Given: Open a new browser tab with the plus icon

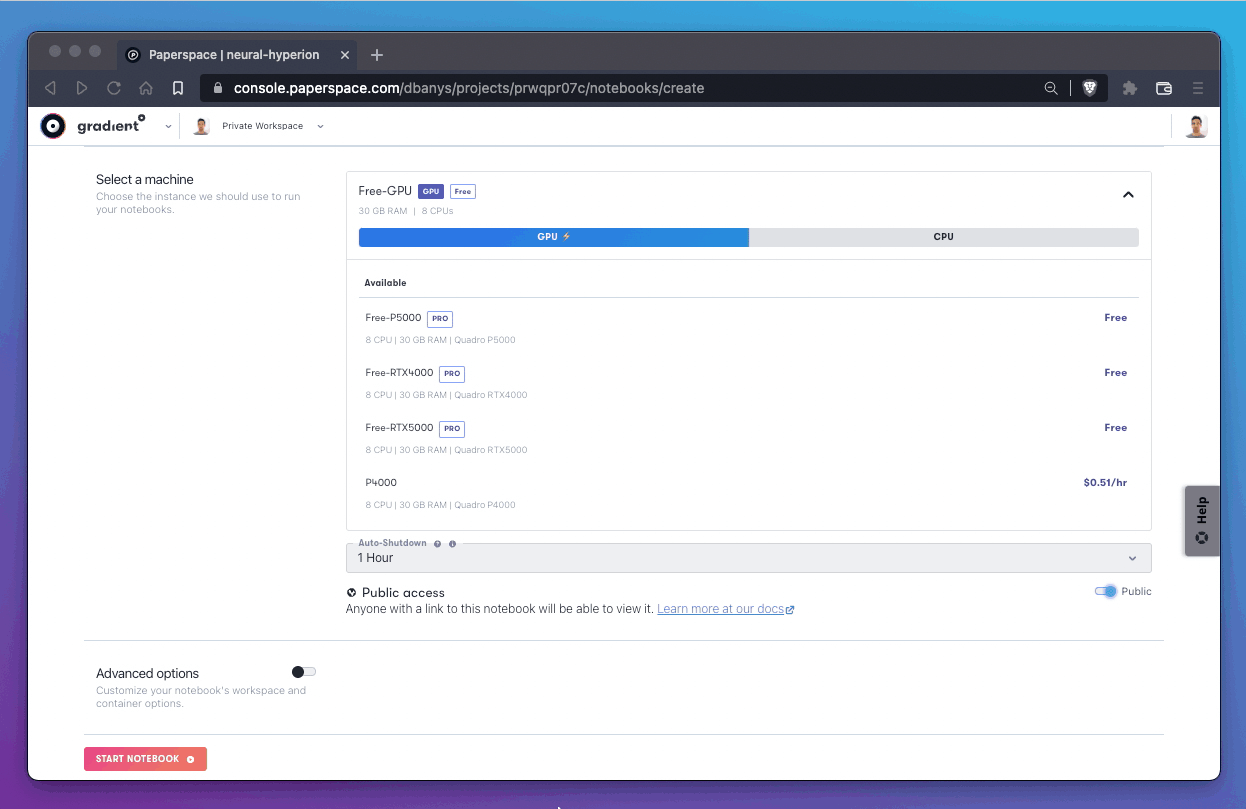Looking at the screenshot, I should [377, 55].
